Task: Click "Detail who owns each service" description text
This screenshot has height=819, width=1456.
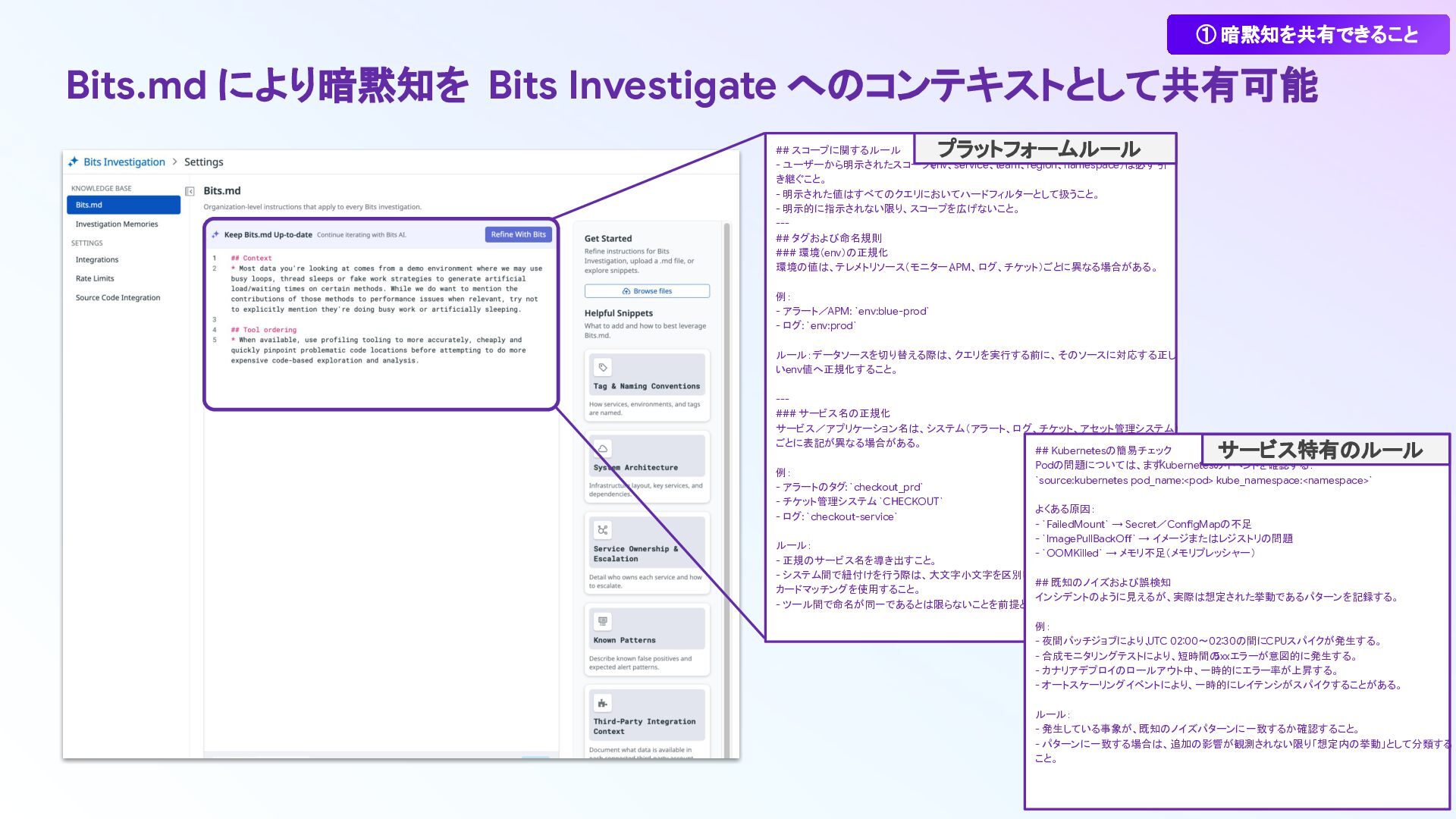Action: pos(645,581)
